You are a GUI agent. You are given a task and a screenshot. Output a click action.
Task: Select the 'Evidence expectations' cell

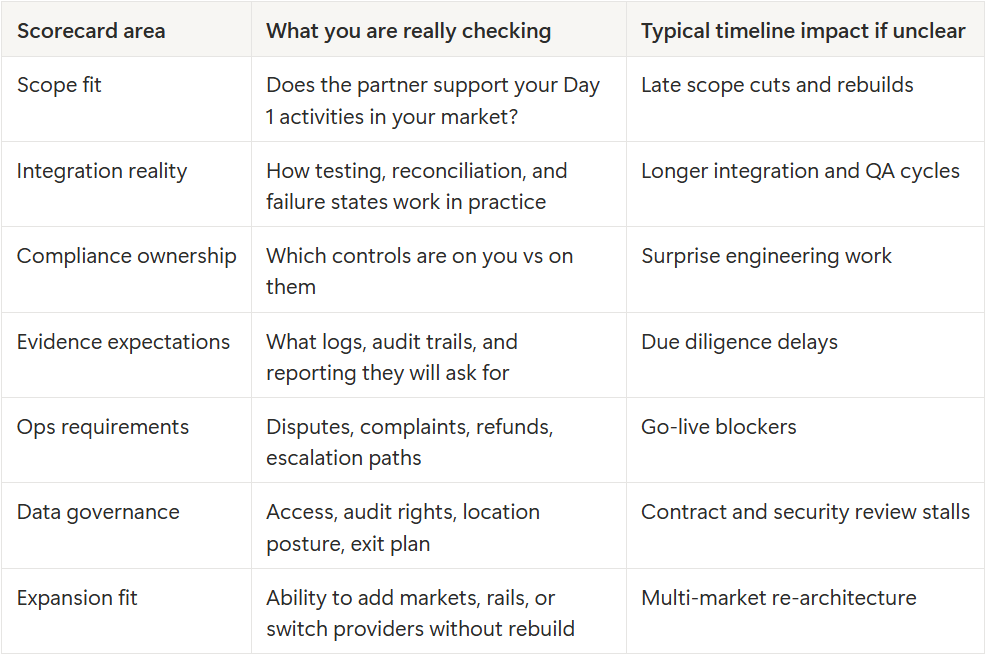[123, 342]
